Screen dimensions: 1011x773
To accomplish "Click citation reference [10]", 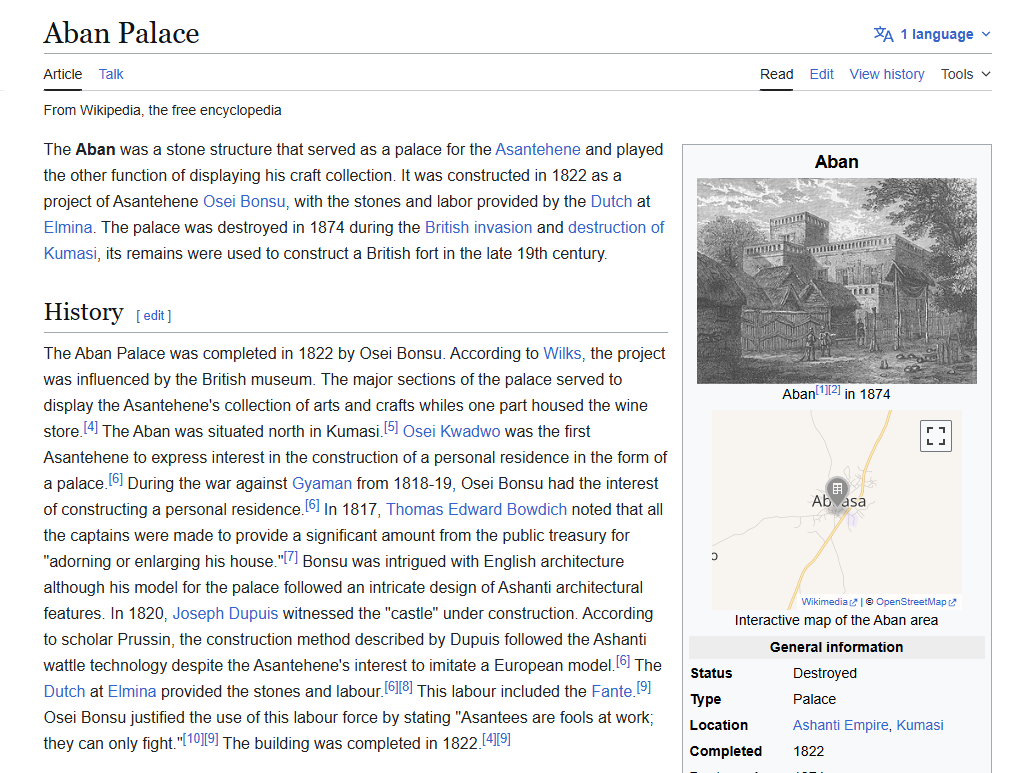I will coord(193,739).
